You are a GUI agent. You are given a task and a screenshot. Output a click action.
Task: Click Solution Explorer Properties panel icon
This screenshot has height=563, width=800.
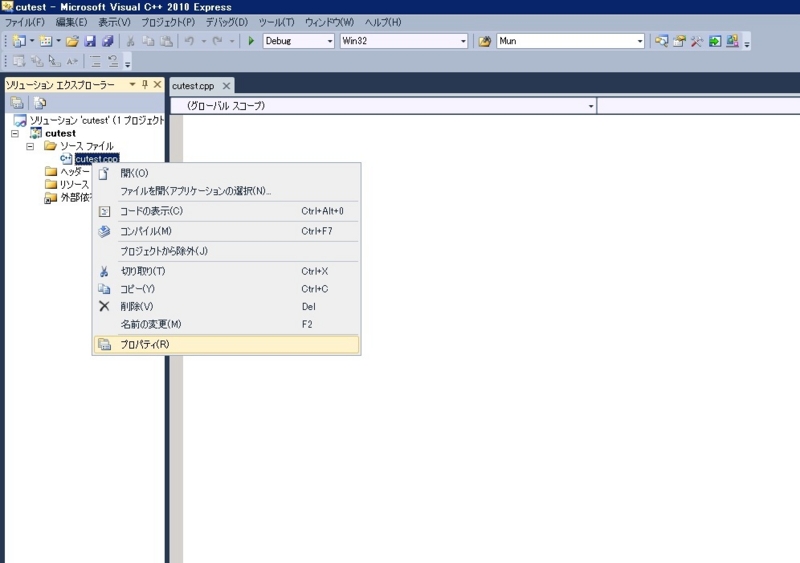(17, 103)
